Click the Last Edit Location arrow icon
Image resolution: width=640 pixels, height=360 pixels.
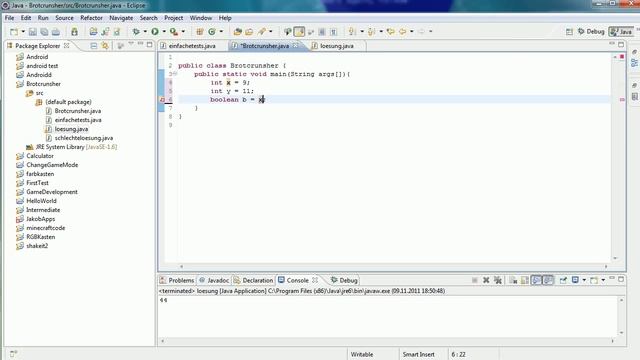point(391,31)
